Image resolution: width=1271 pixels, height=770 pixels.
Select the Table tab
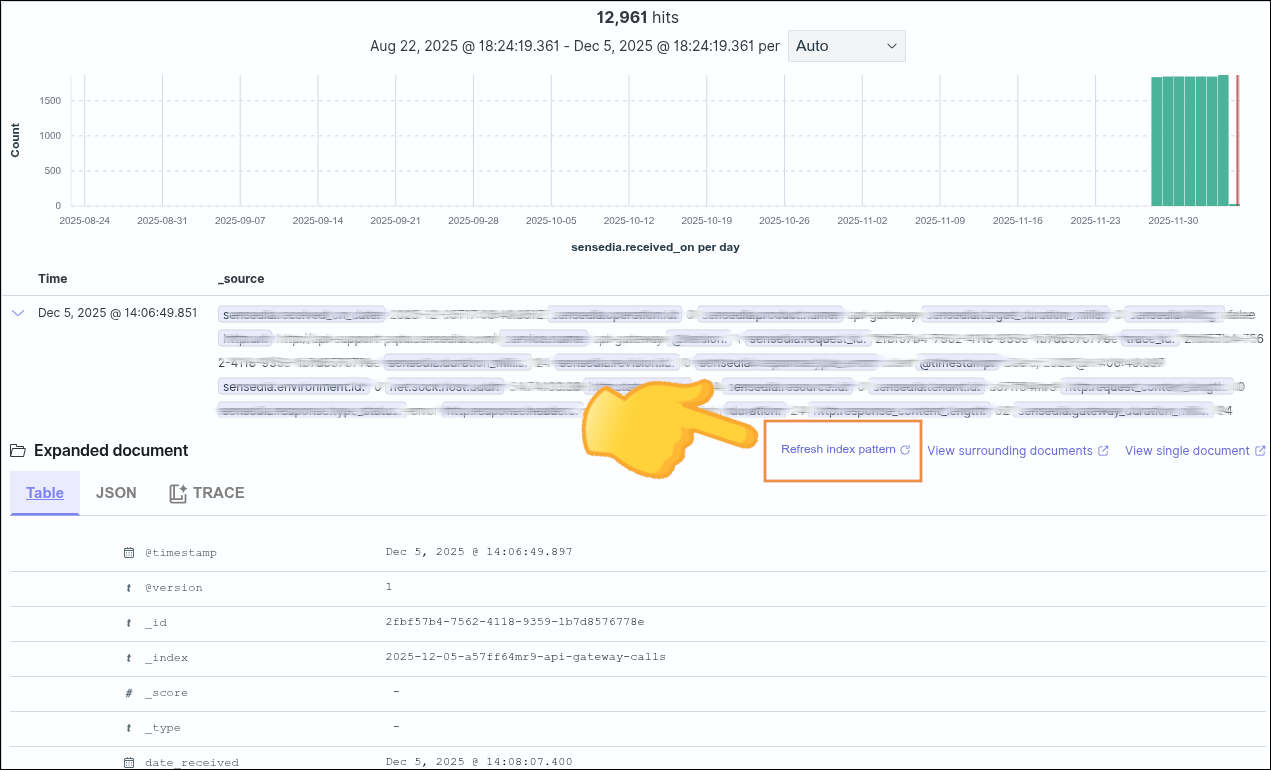[x=44, y=492]
